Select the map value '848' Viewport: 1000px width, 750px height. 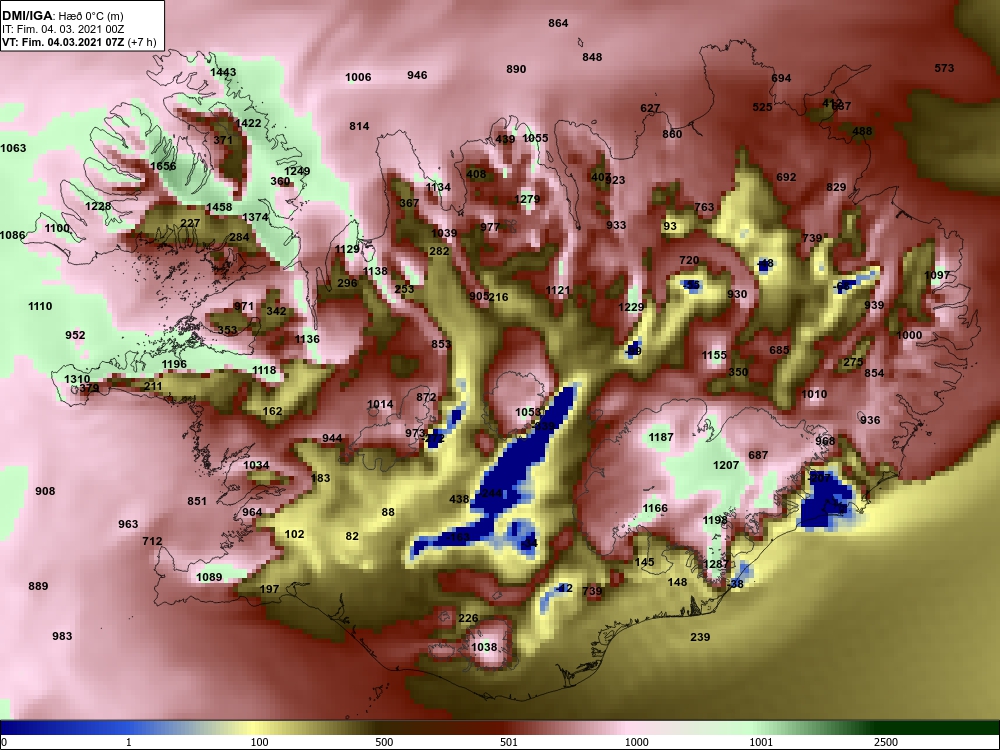click(592, 57)
